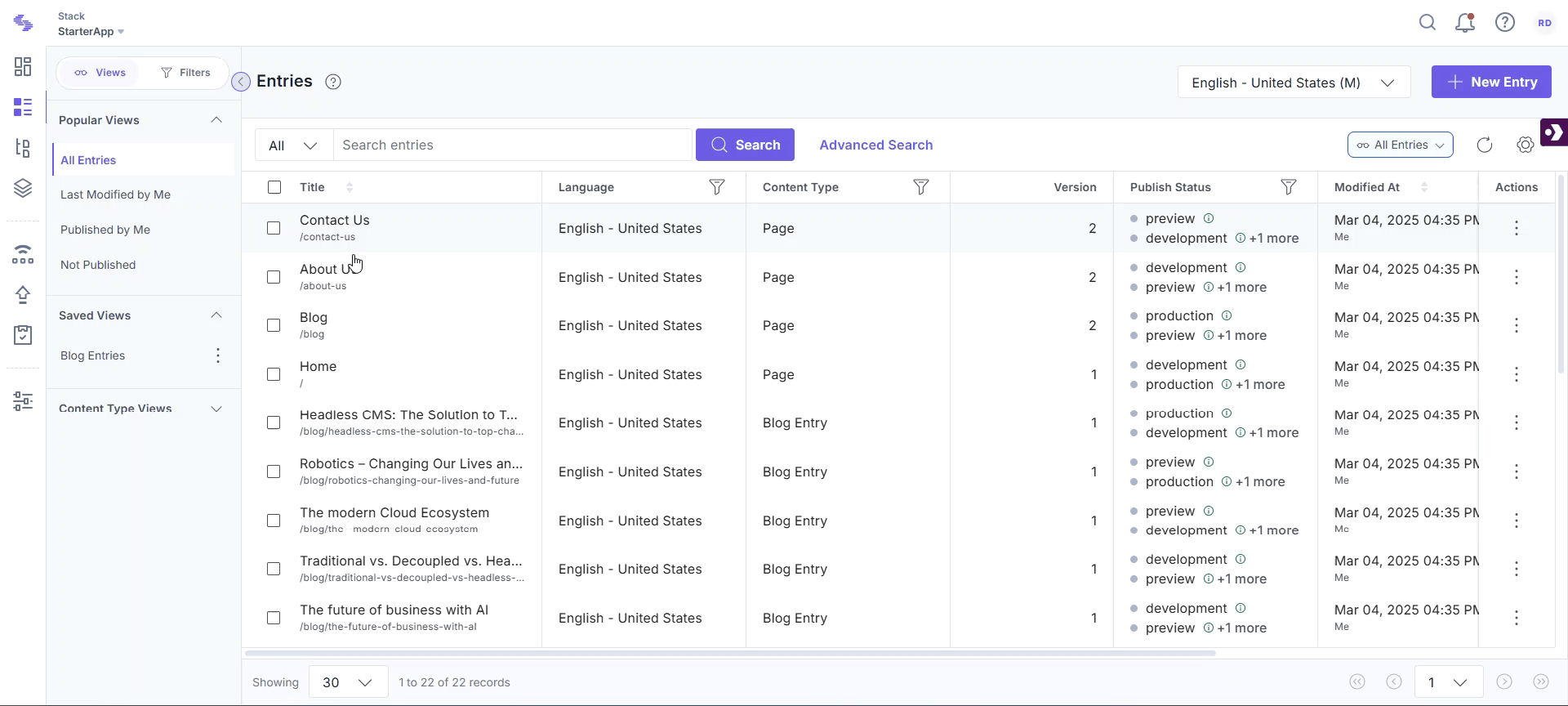Toggle the select-all checkbox in header
The width and height of the screenshot is (1568, 706).
274,187
